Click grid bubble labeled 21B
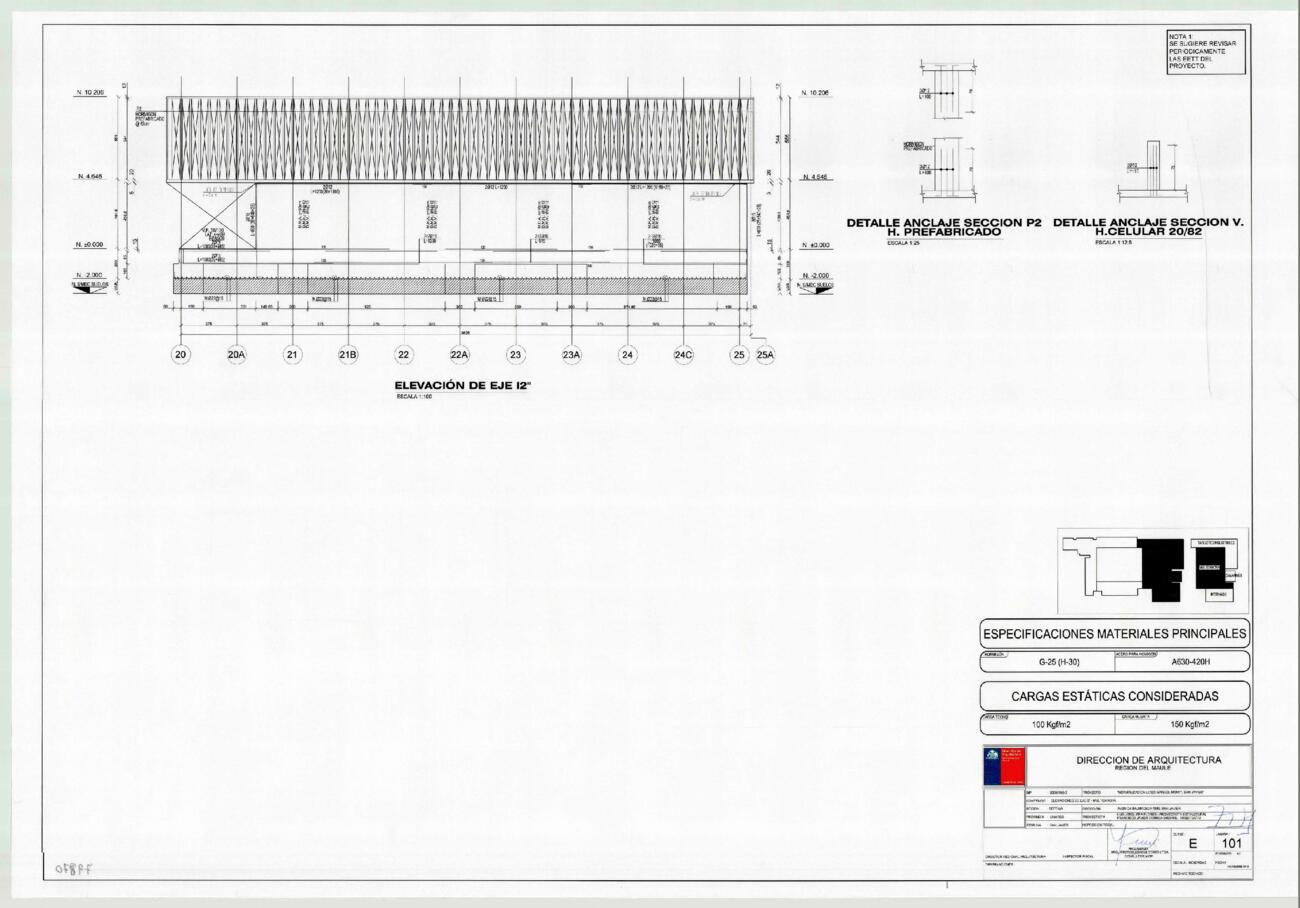This screenshot has height=908, width=1300. coord(348,355)
